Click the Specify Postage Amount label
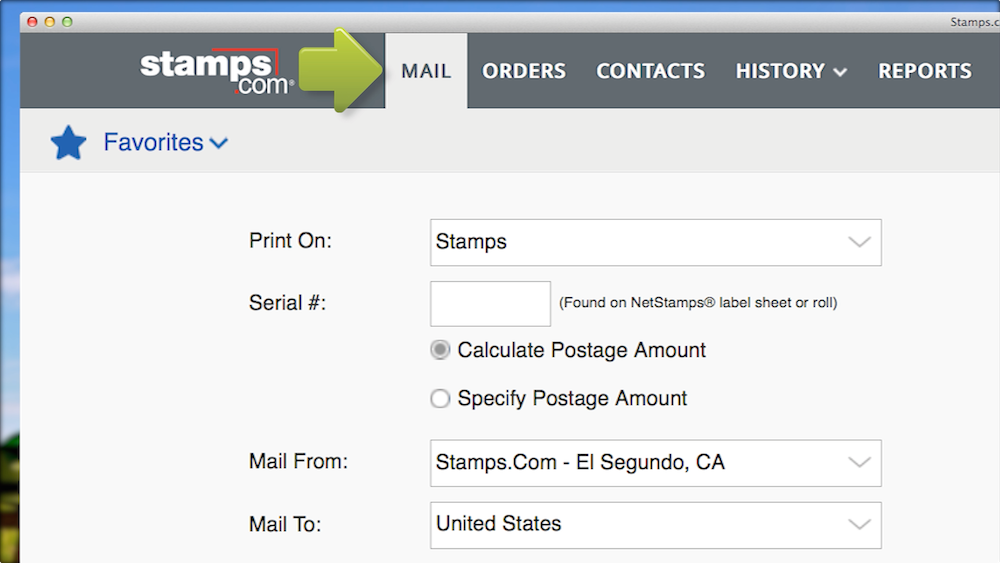1000x563 pixels. (572, 399)
